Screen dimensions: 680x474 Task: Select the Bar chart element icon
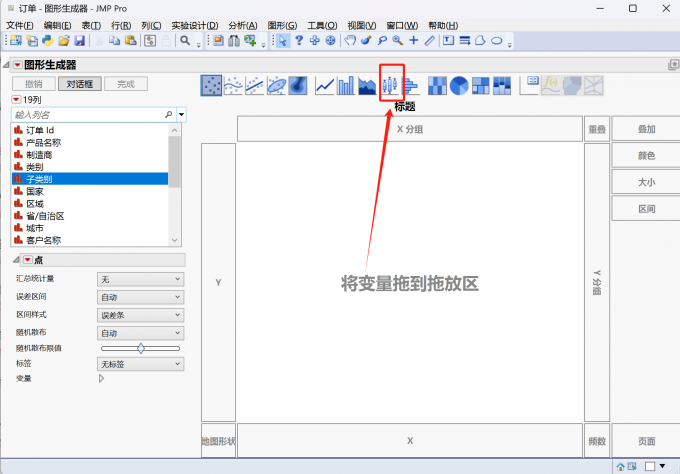(x=346, y=85)
